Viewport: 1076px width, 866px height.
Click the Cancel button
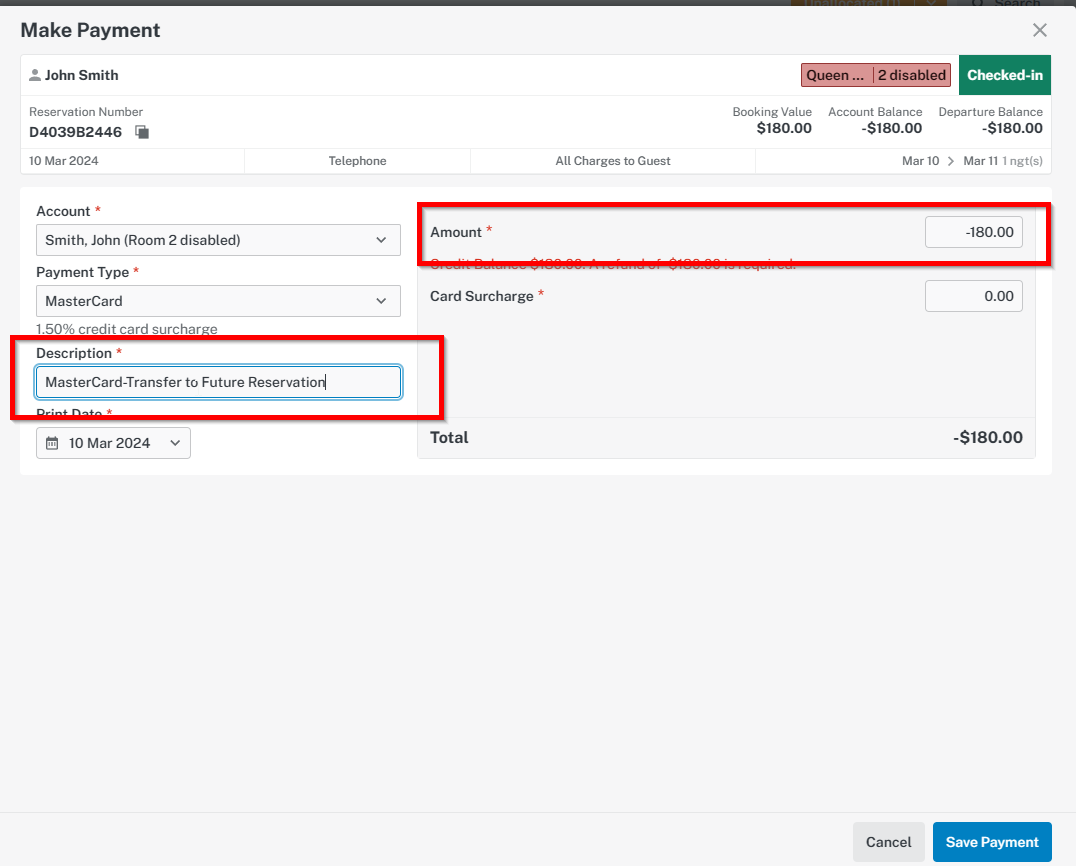tap(889, 842)
